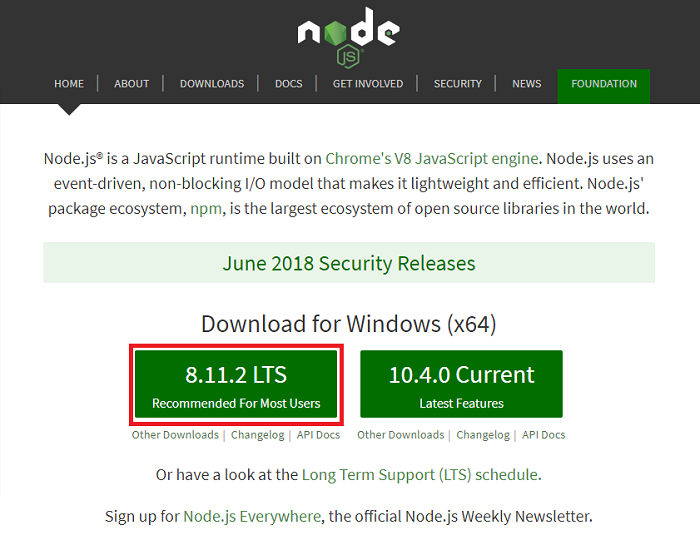Viewport: 700px width, 555px height.
Task: Open the HOME navigation item
Action: coord(69,84)
